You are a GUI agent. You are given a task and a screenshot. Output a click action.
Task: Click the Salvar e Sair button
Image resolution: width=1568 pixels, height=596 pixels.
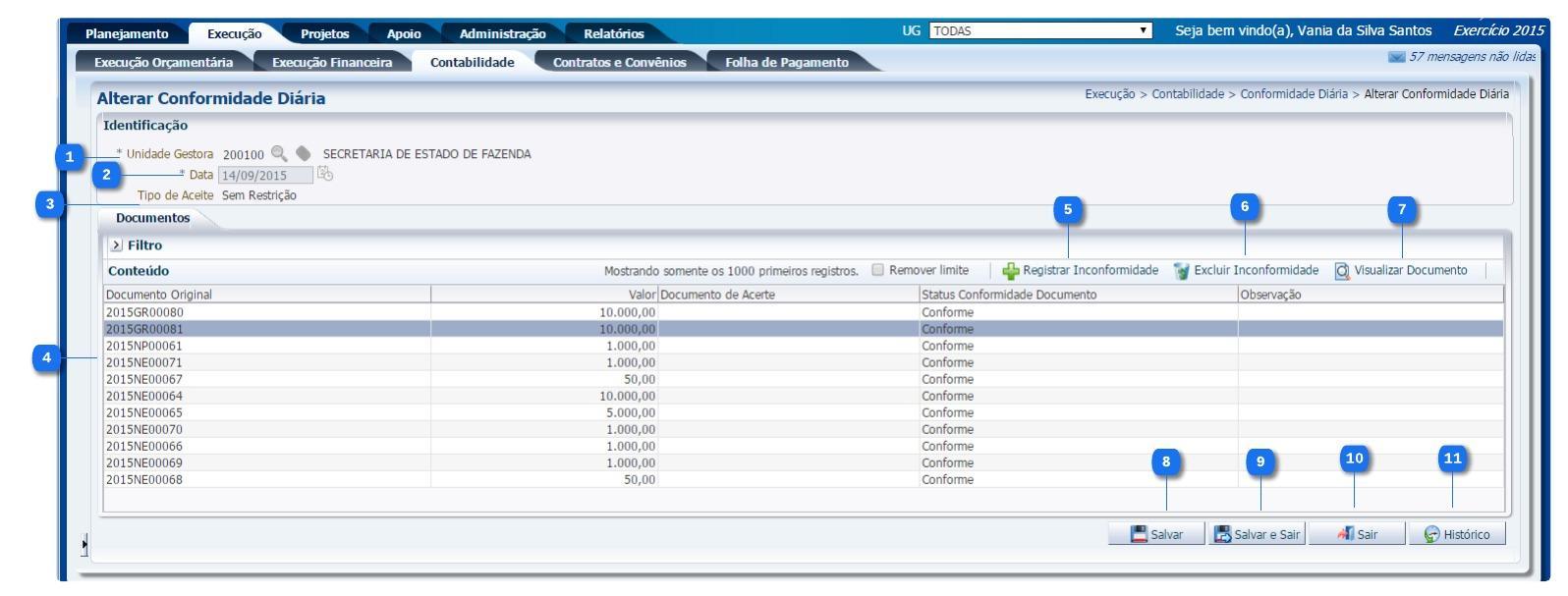(x=1257, y=534)
